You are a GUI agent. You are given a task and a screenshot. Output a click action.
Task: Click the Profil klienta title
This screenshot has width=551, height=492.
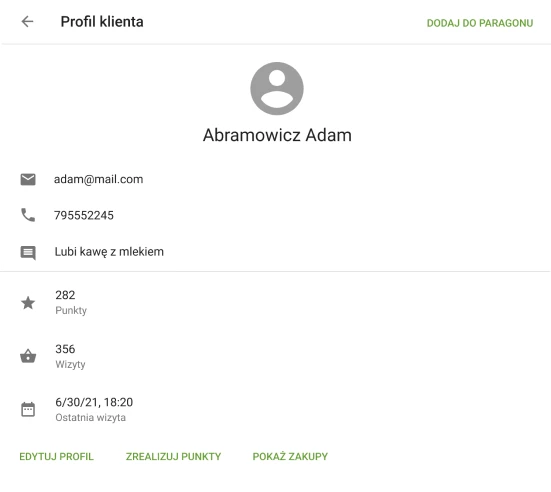(102, 22)
